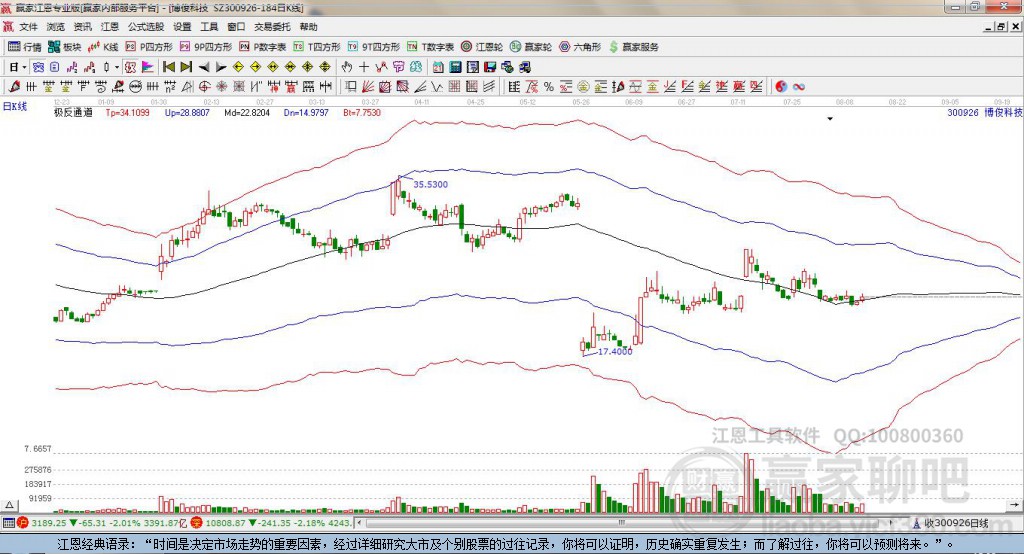The image size is (1024, 554).
Task: Open the 江恩轮 tool
Action: [482, 47]
